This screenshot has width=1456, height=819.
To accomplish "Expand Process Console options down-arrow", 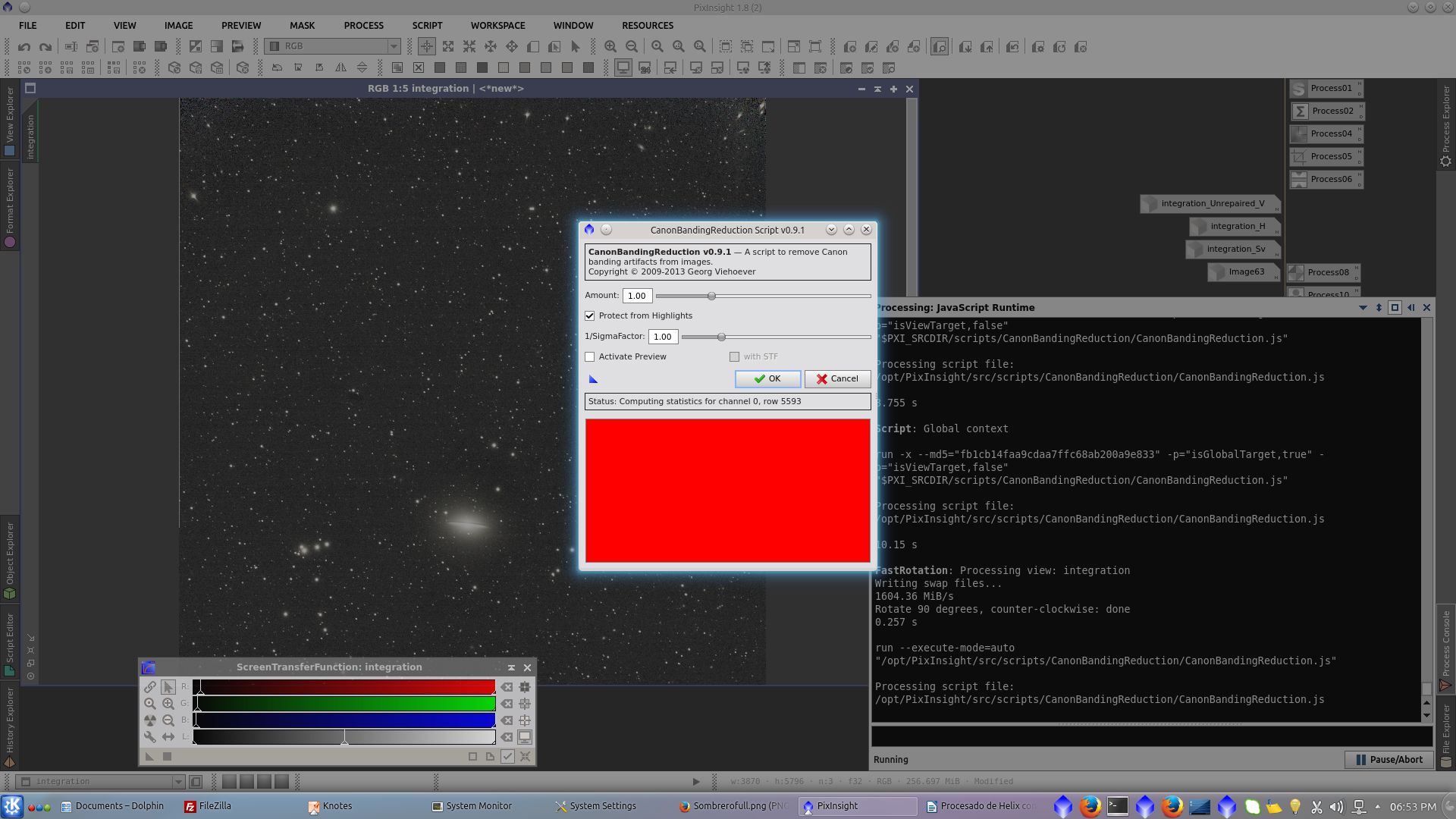I will (x=1363, y=308).
